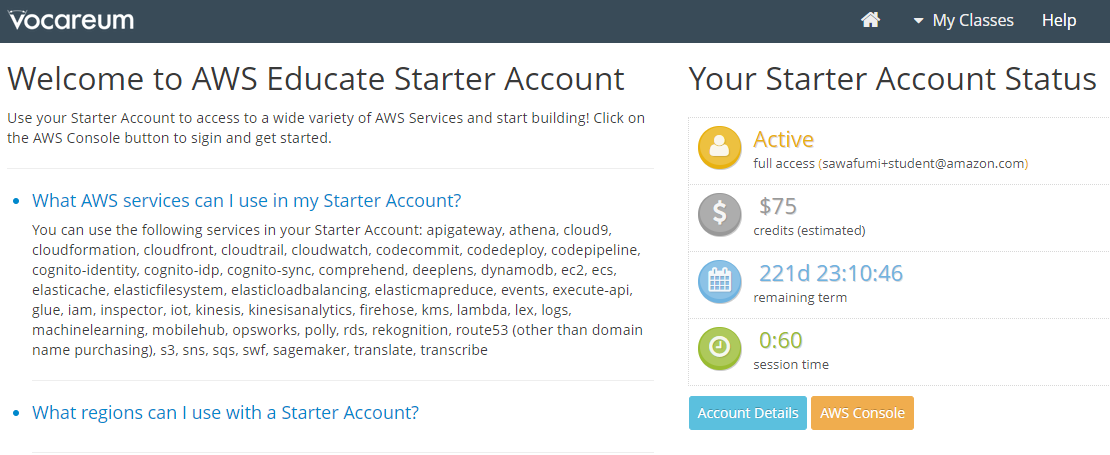Image resolution: width=1110 pixels, height=455 pixels.
Task: Click the sawafumi+student@amazon.com email text
Action: [x=923, y=163]
